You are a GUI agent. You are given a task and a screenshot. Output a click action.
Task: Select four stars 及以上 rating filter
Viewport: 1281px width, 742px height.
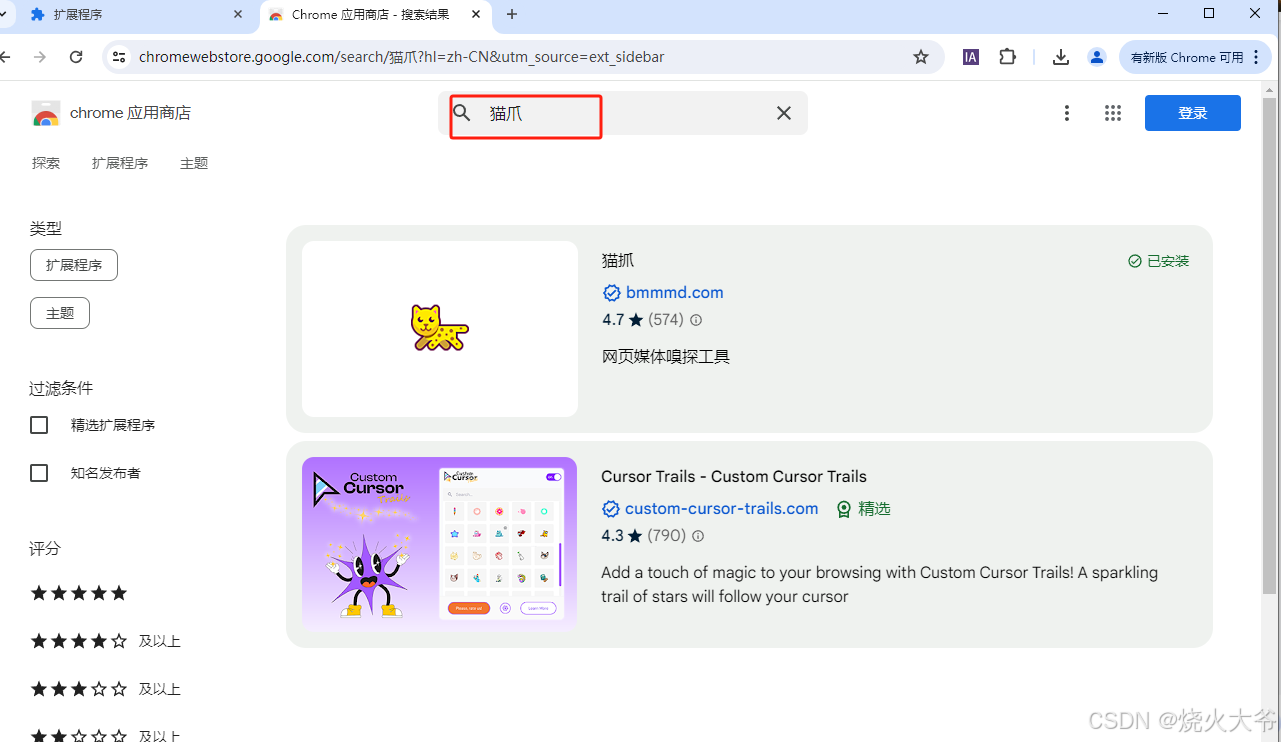point(105,641)
